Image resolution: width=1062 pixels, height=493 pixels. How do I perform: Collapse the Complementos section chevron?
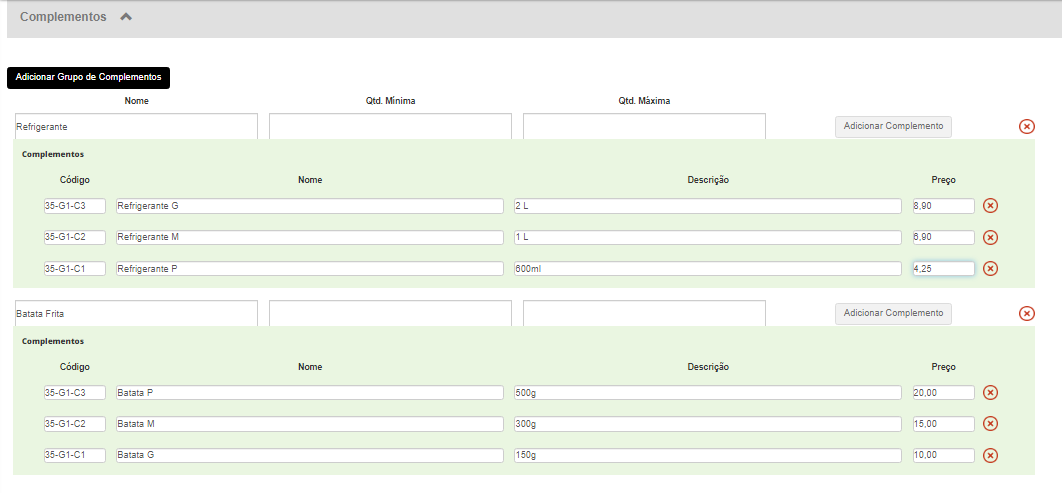point(125,18)
